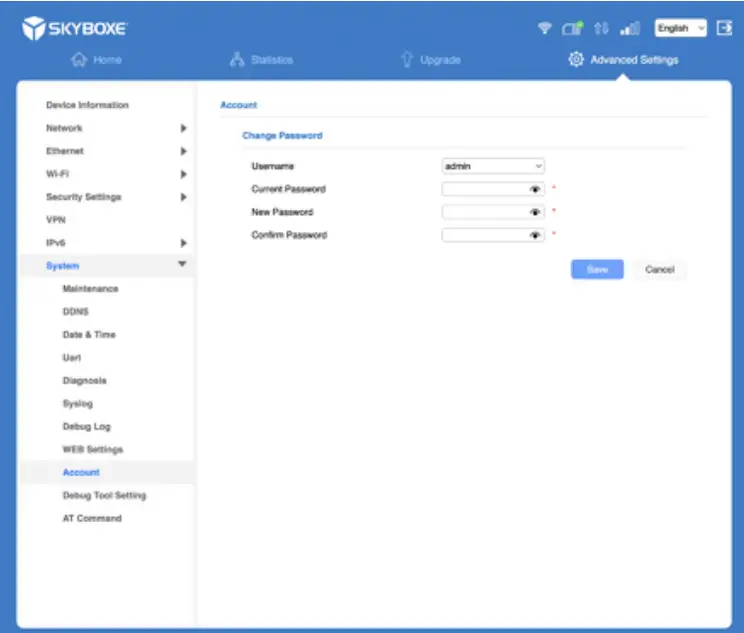
Task: Click the Advanced Settings gear icon
Action: tap(575, 60)
